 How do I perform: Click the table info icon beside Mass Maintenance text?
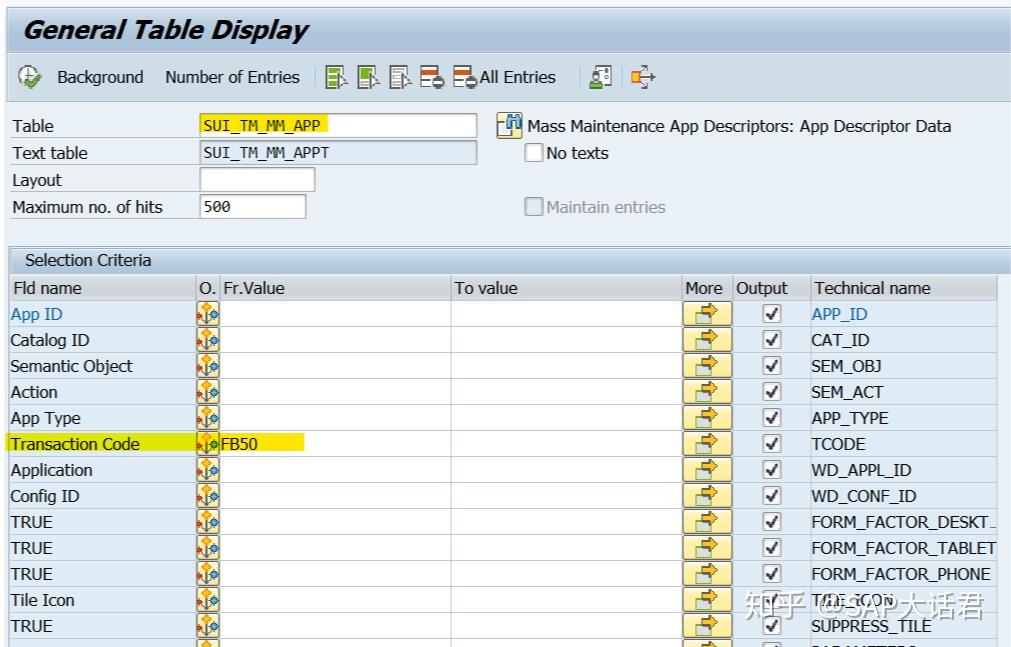pyautogui.click(x=509, y=125)
